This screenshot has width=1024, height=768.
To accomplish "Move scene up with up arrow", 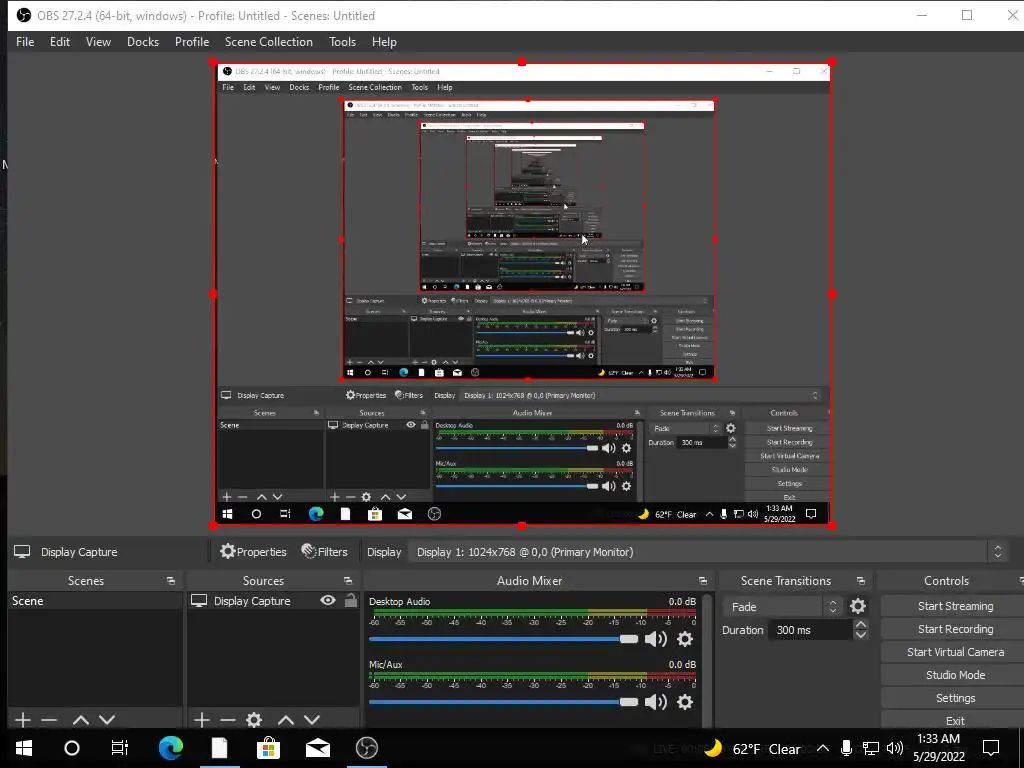I will coord(80,720).
